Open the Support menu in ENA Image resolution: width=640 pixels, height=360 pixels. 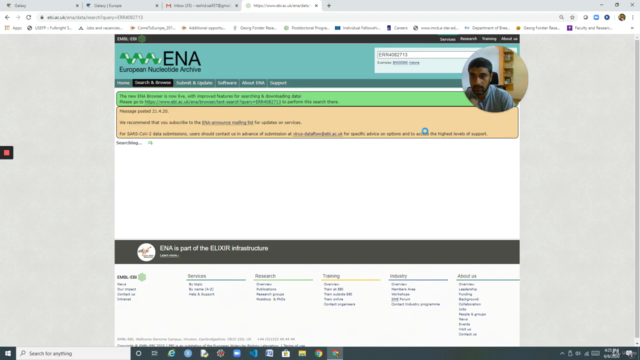tap(278, 83)
